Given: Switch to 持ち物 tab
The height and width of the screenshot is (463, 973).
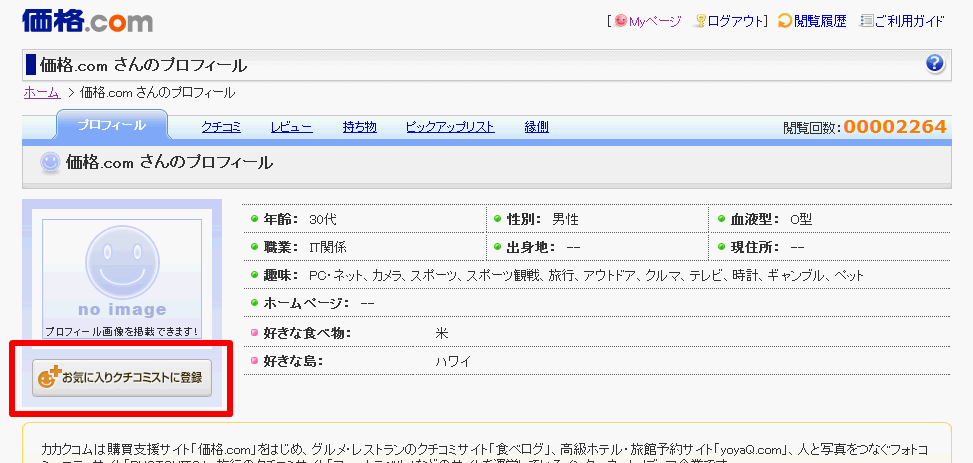Looking at the screenshot, I should 359,127.
